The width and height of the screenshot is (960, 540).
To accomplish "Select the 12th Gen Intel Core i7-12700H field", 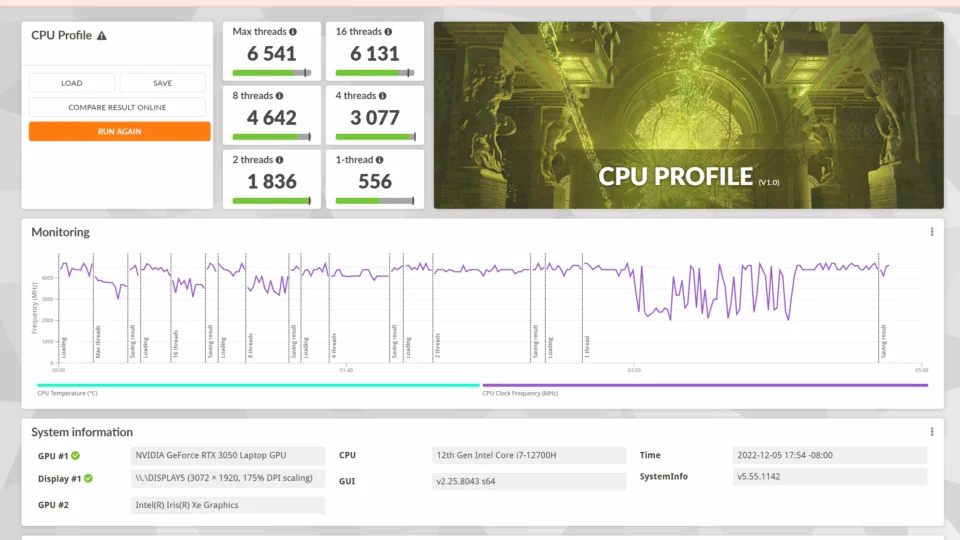I will point(529,456).
